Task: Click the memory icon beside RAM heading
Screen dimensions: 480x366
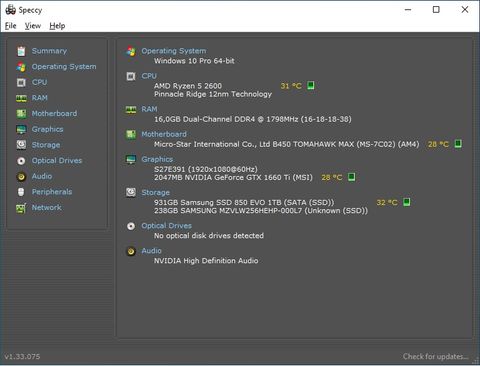Action: 131,110
